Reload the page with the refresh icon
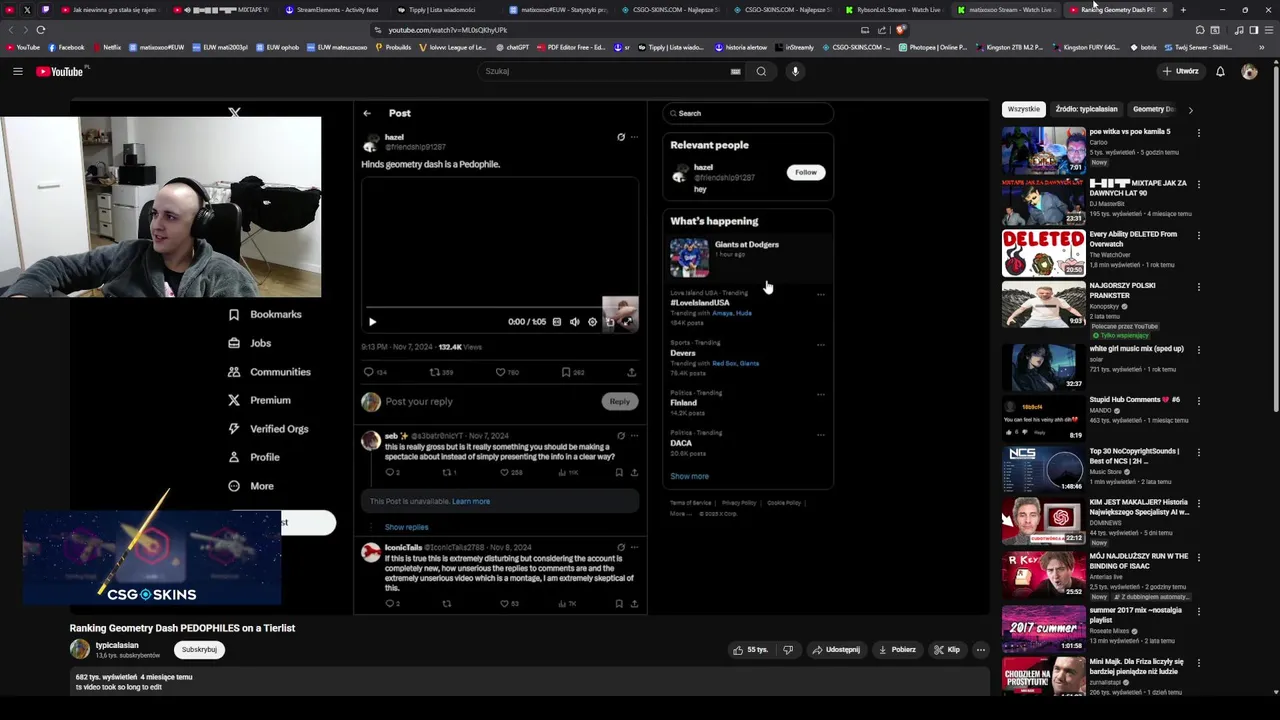This screenshot has height=720, width=1280. click(41, 30)
